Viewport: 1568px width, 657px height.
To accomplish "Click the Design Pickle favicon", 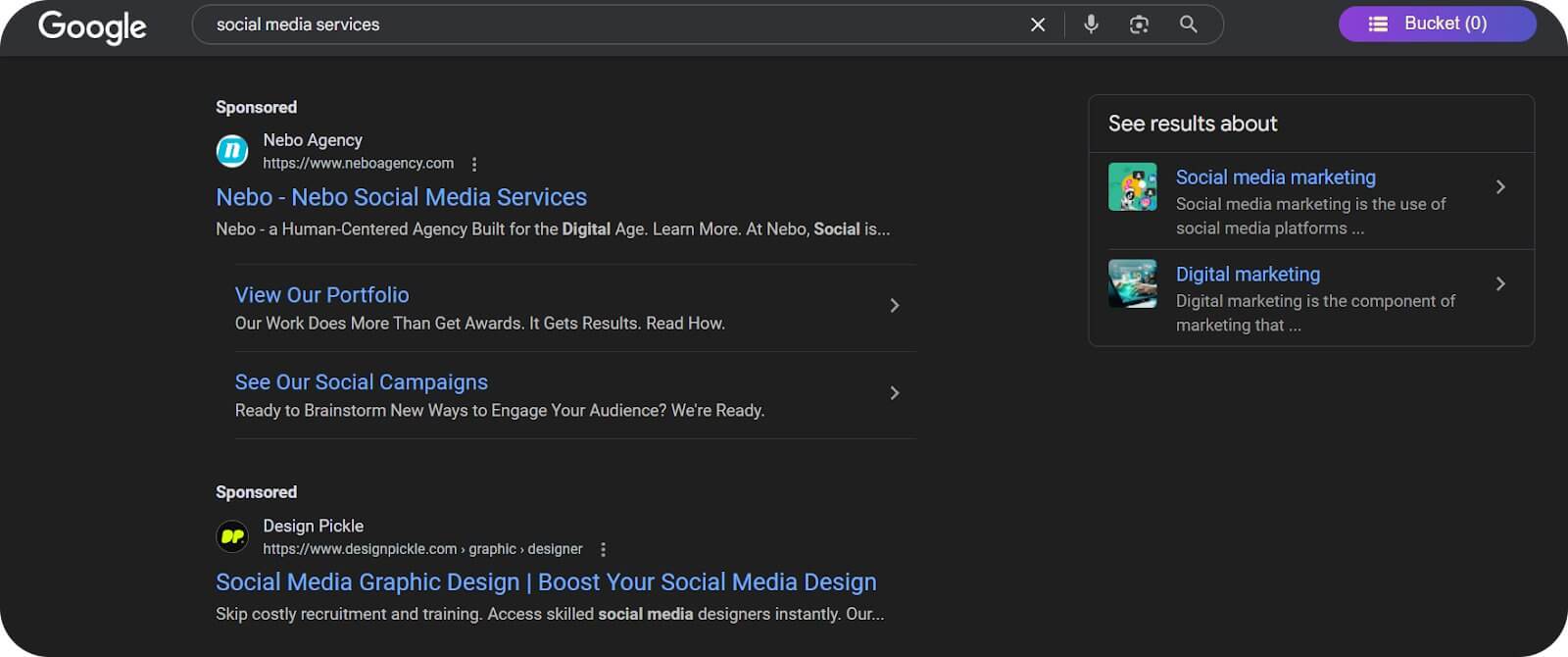I will [x=232, y=536].
